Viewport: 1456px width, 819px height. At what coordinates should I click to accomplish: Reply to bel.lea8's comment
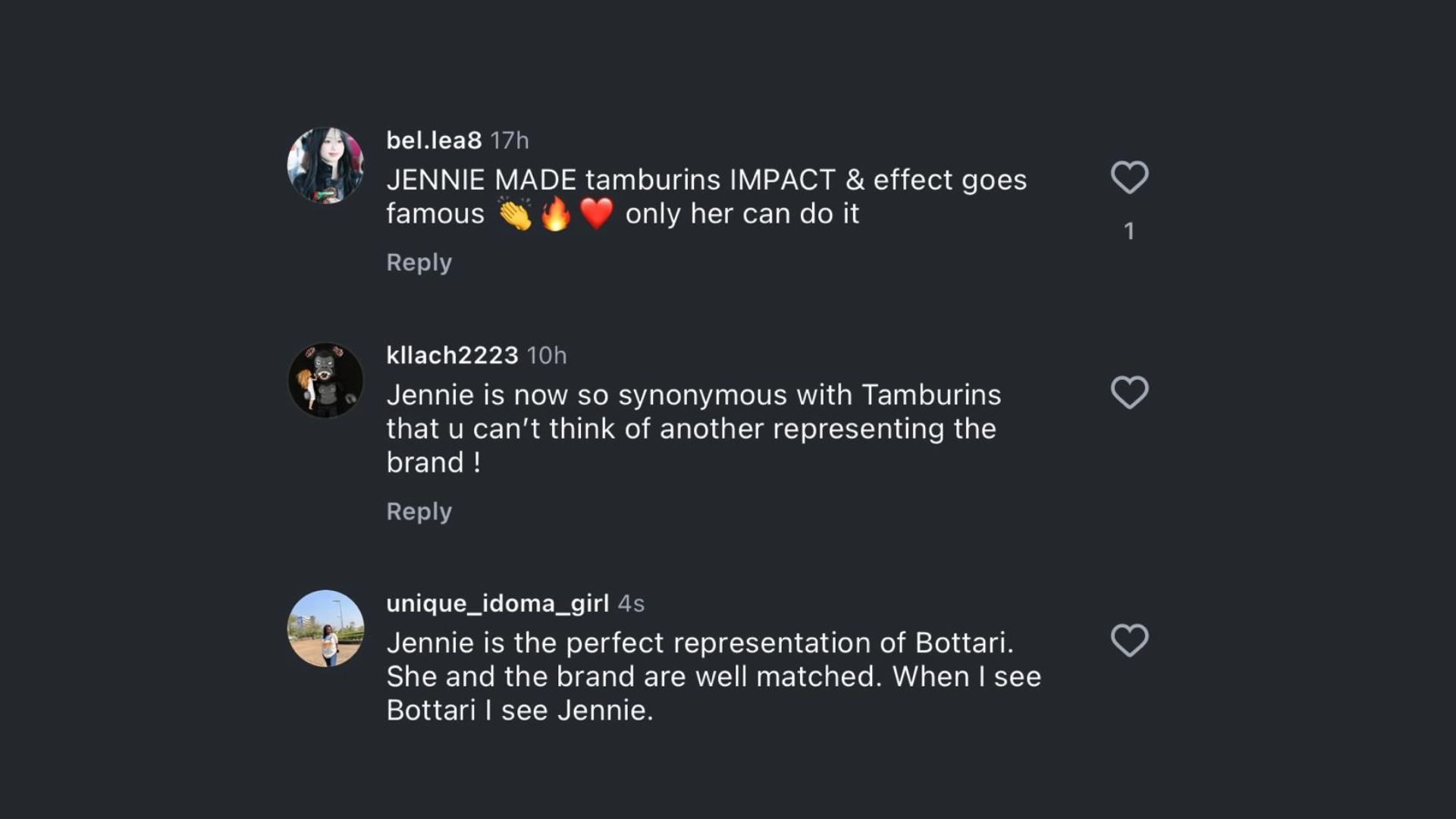419,262
